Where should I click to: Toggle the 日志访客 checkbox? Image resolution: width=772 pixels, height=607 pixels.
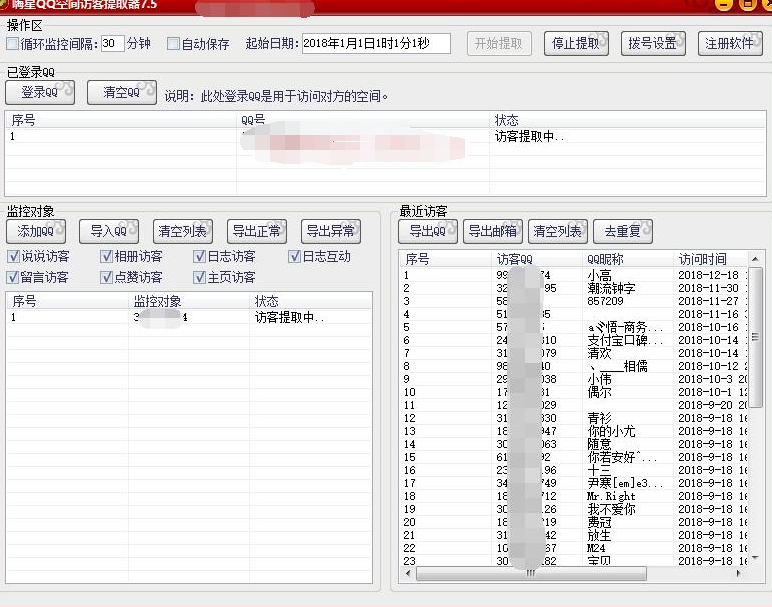pos(199,256)
